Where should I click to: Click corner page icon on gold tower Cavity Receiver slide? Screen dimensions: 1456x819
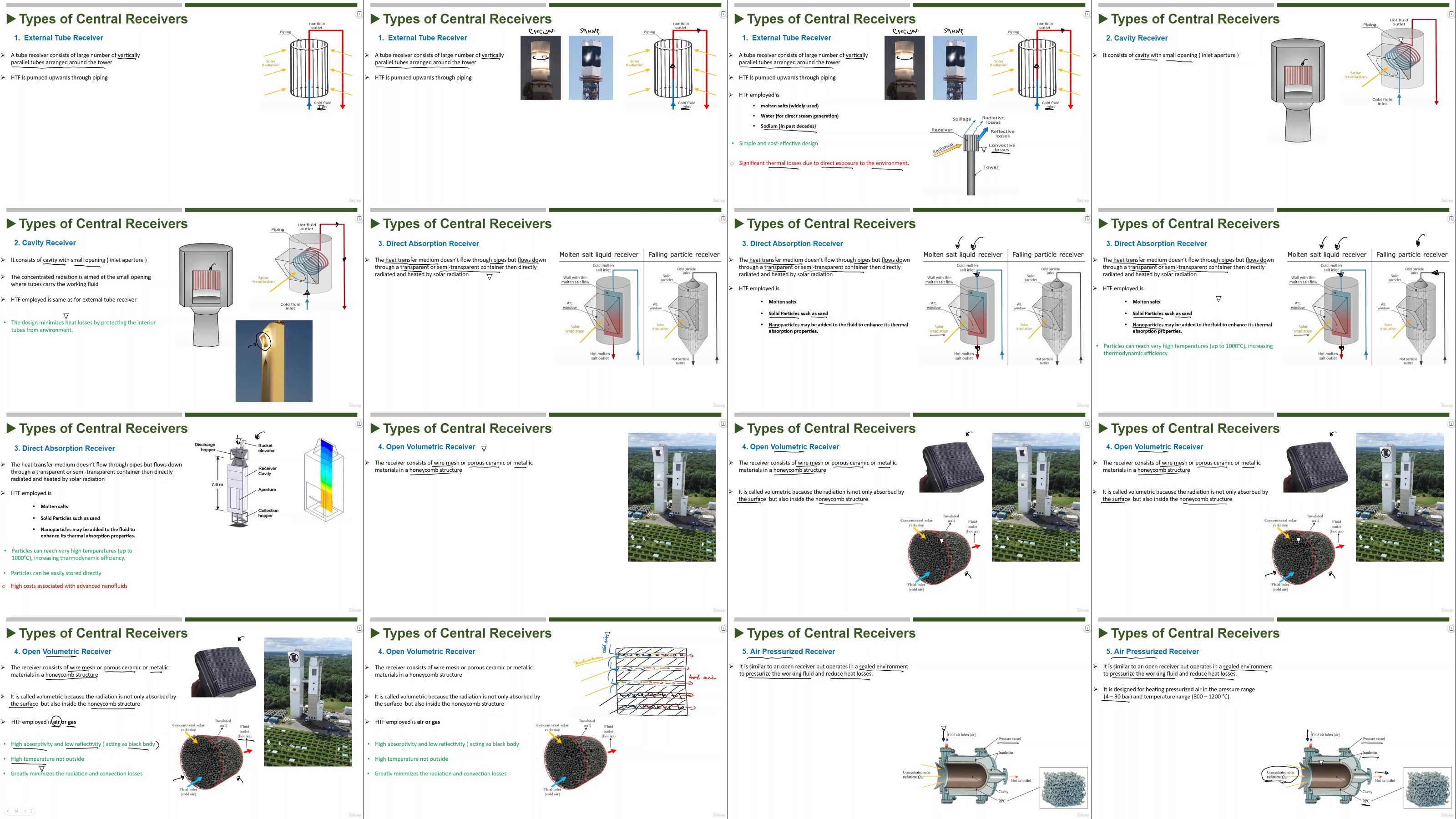point(359,219)
